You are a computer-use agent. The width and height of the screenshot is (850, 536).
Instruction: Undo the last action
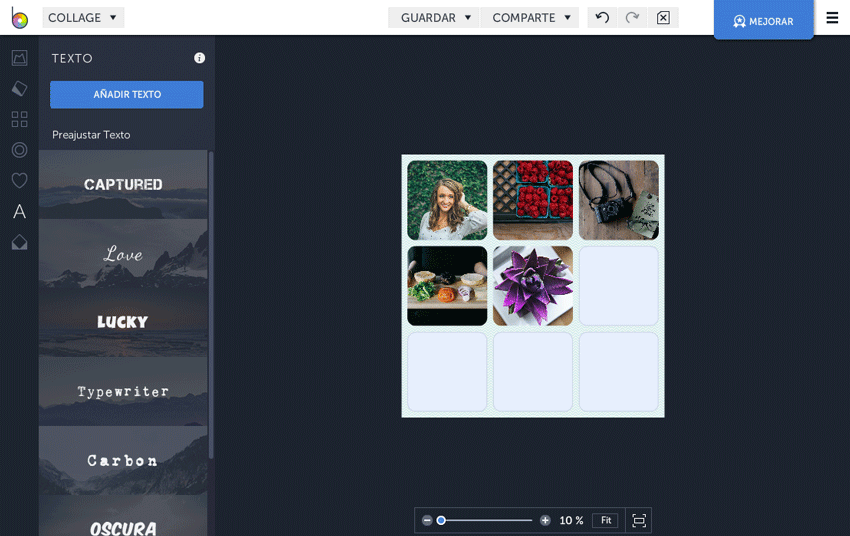pos(602,18)
